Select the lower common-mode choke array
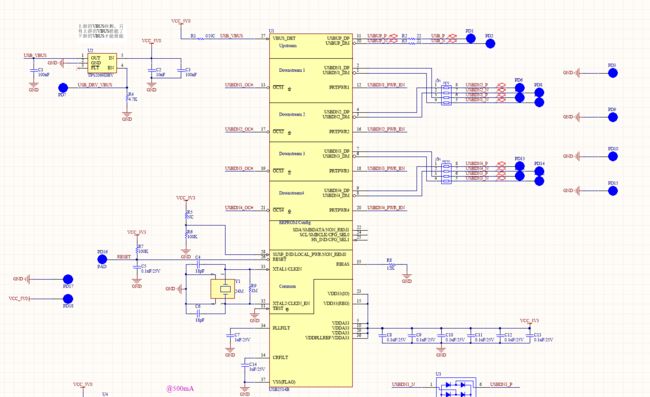 point(446,173)
